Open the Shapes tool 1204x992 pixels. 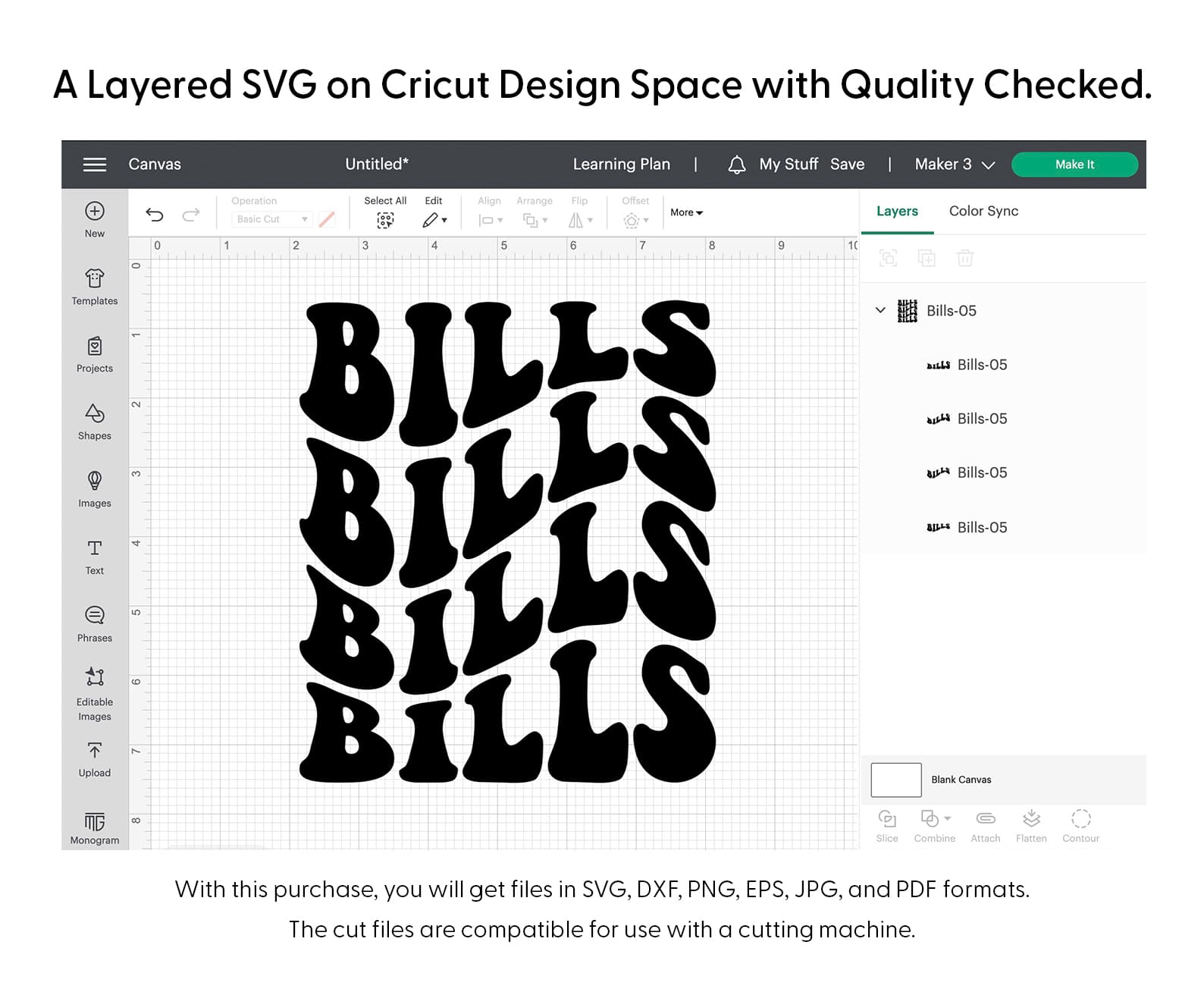click(94, 413)
